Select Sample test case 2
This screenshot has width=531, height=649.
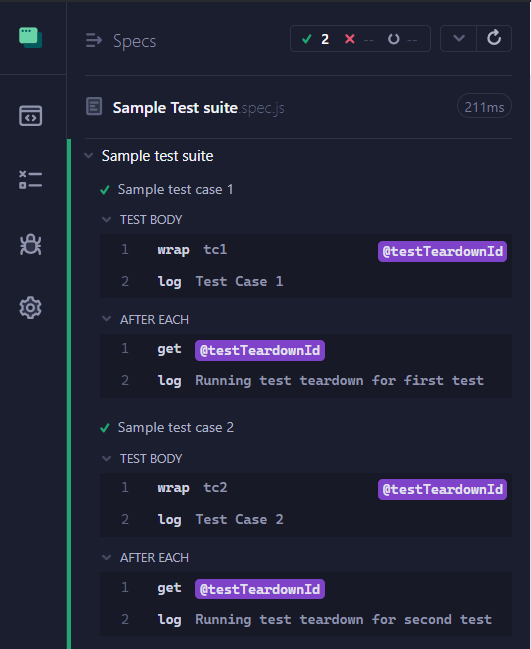[x=176, y=428]
